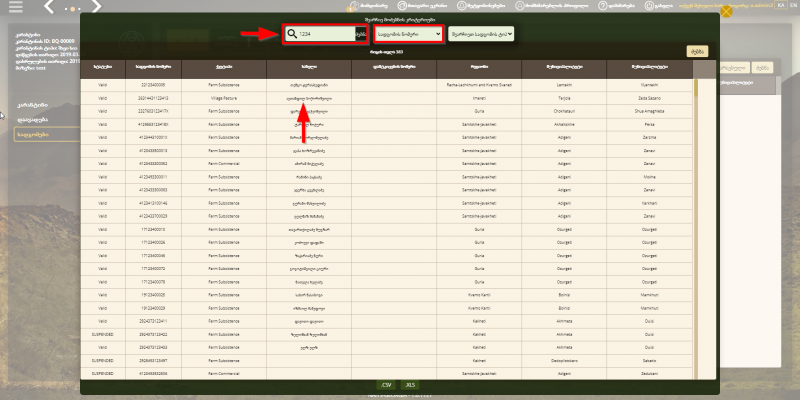800x400 pixels.
Task: Click the dark button attached to the search field
Action: click(x=361, y=34)
